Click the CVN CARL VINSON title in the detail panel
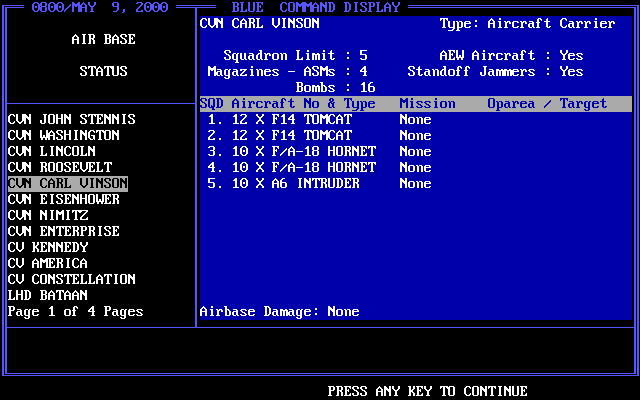 [x=260, y=23]
